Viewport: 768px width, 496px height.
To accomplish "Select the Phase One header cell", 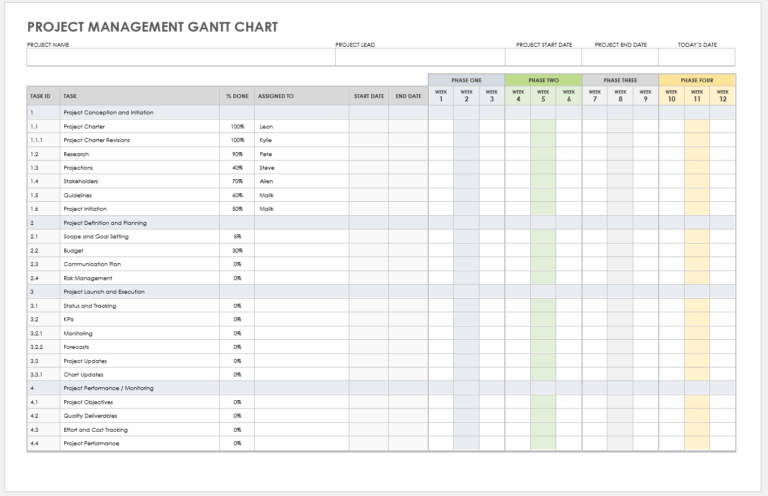I will pyautogui.click(x=466, y=80).
